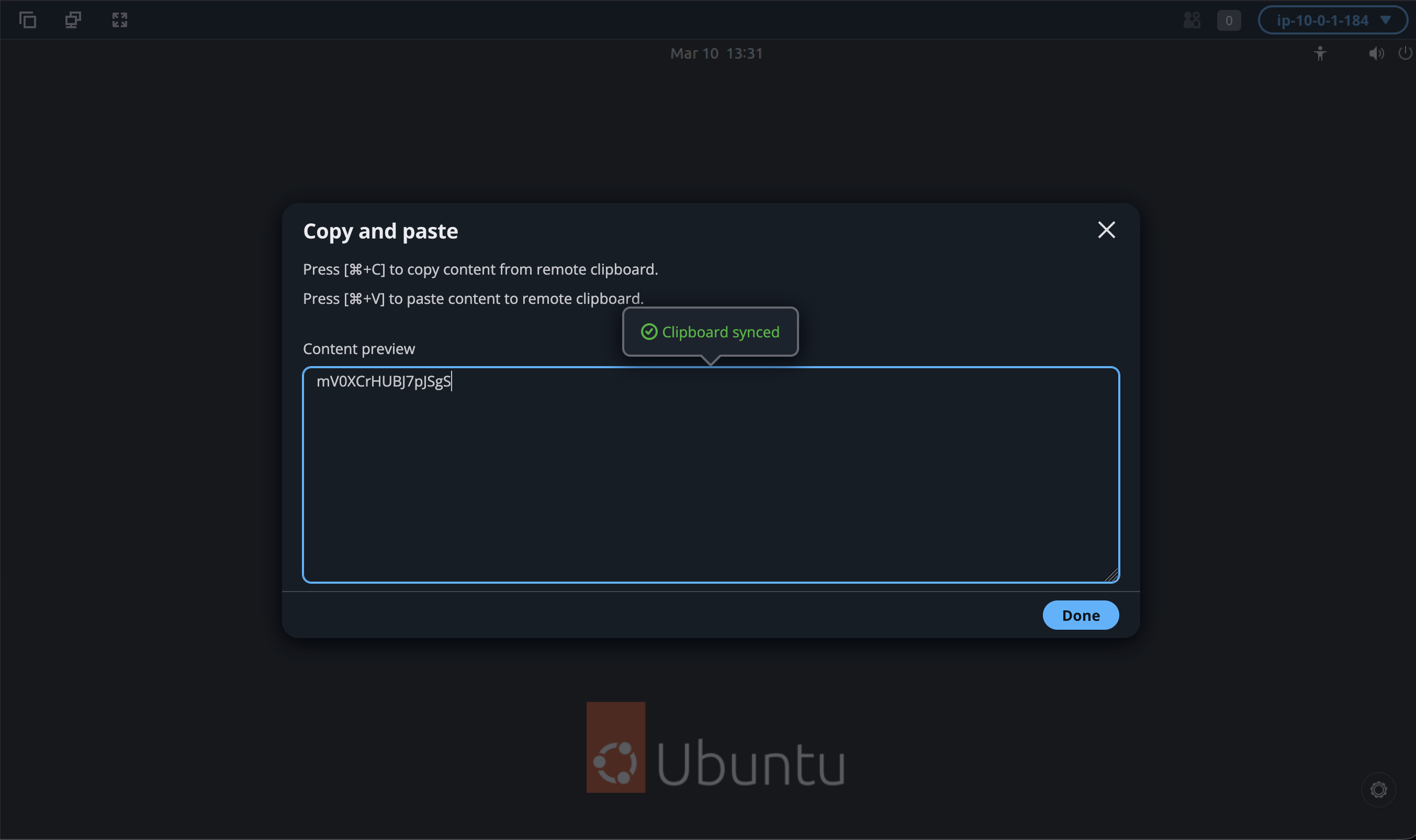Click the triangle arrow beside ip-10-0-1-184
This screenshot has height=840, width=1416.
pyautogui.click(x=1386, y=20)
